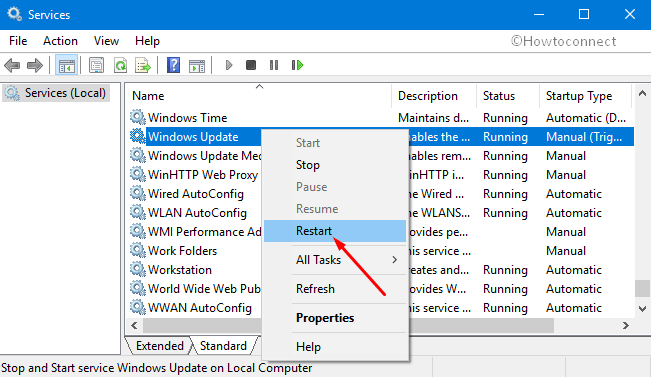Click the Services gear icon in title bar
The image size is (651, 377).
pos(14,14)
